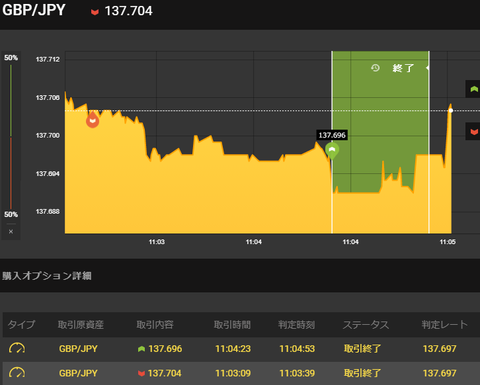Click the 50% green sentiment bar
This screenshot has height=385, width=480.
click(11, 100)
